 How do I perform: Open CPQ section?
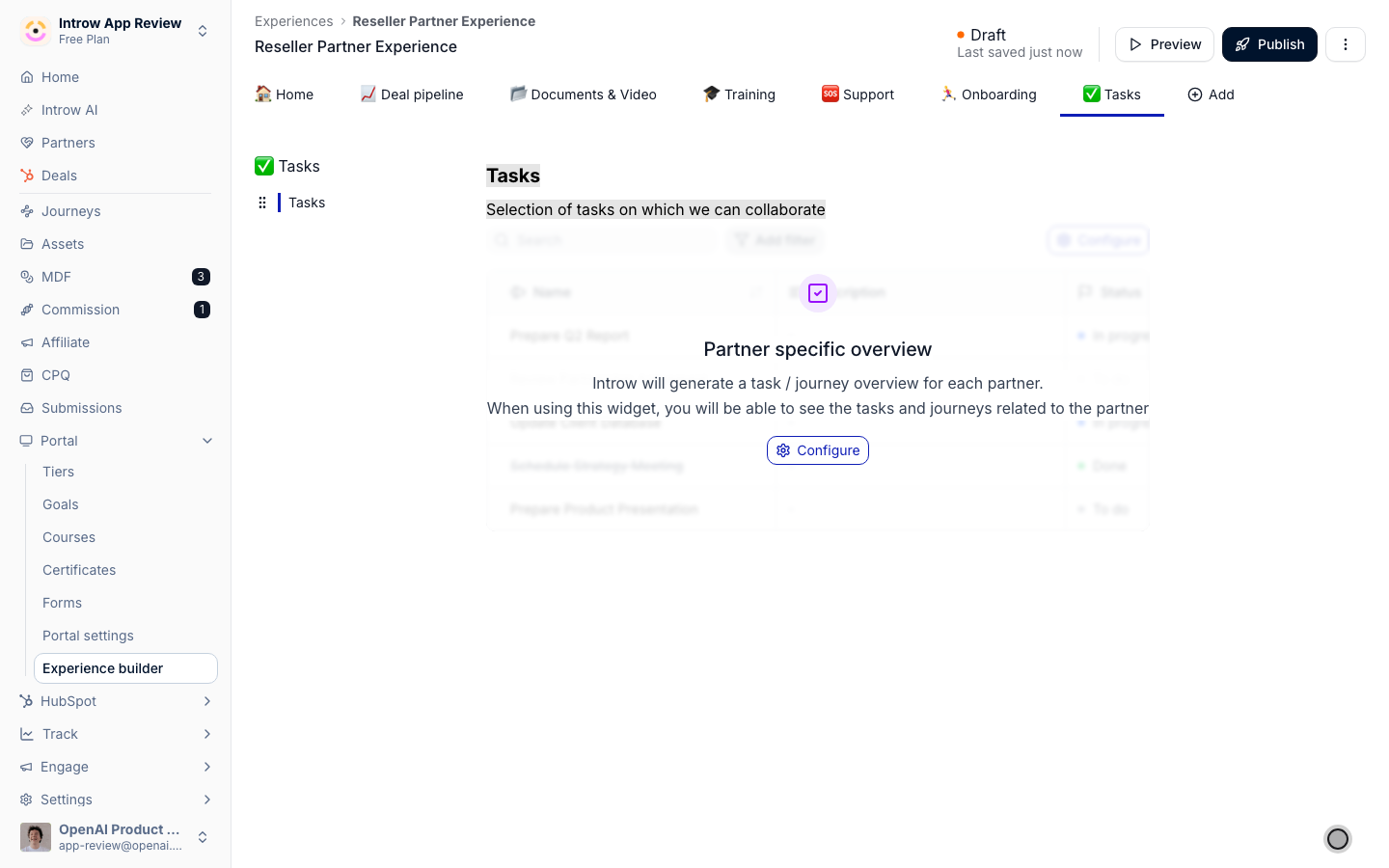coord(116,375)
